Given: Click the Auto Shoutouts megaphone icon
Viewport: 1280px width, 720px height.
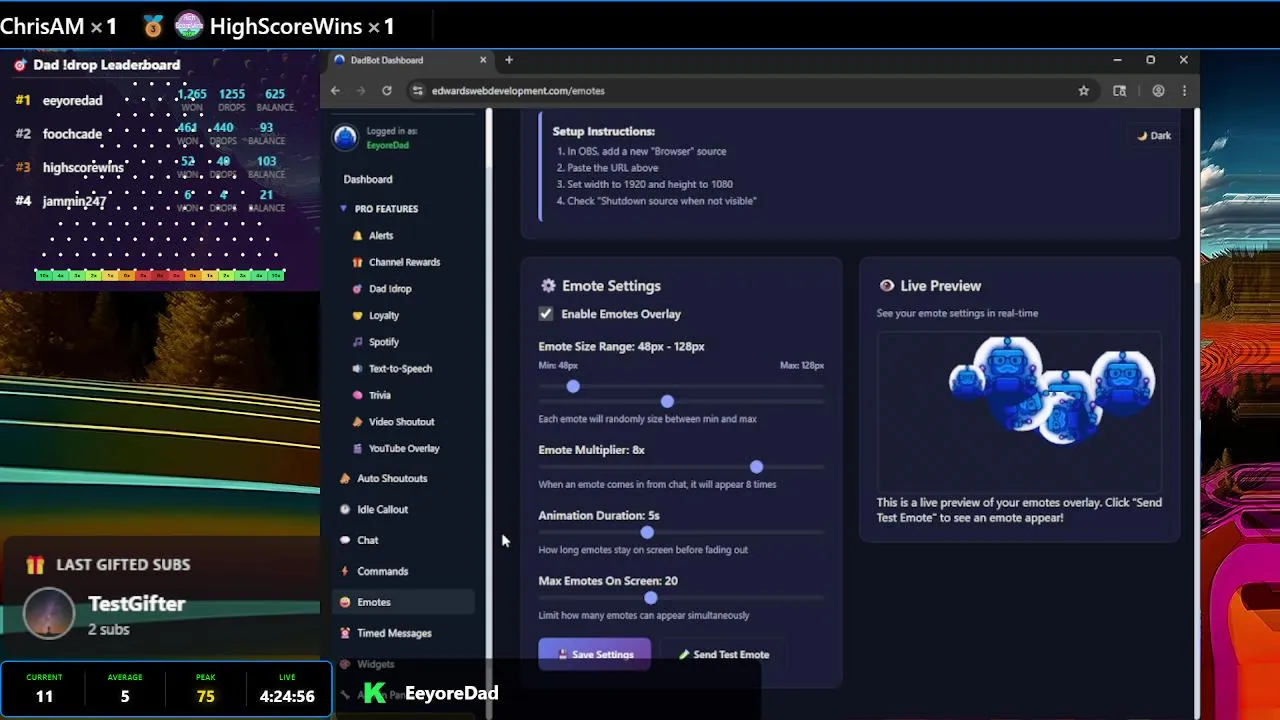Looking at the screenshot, I should [x=345, y=479].
